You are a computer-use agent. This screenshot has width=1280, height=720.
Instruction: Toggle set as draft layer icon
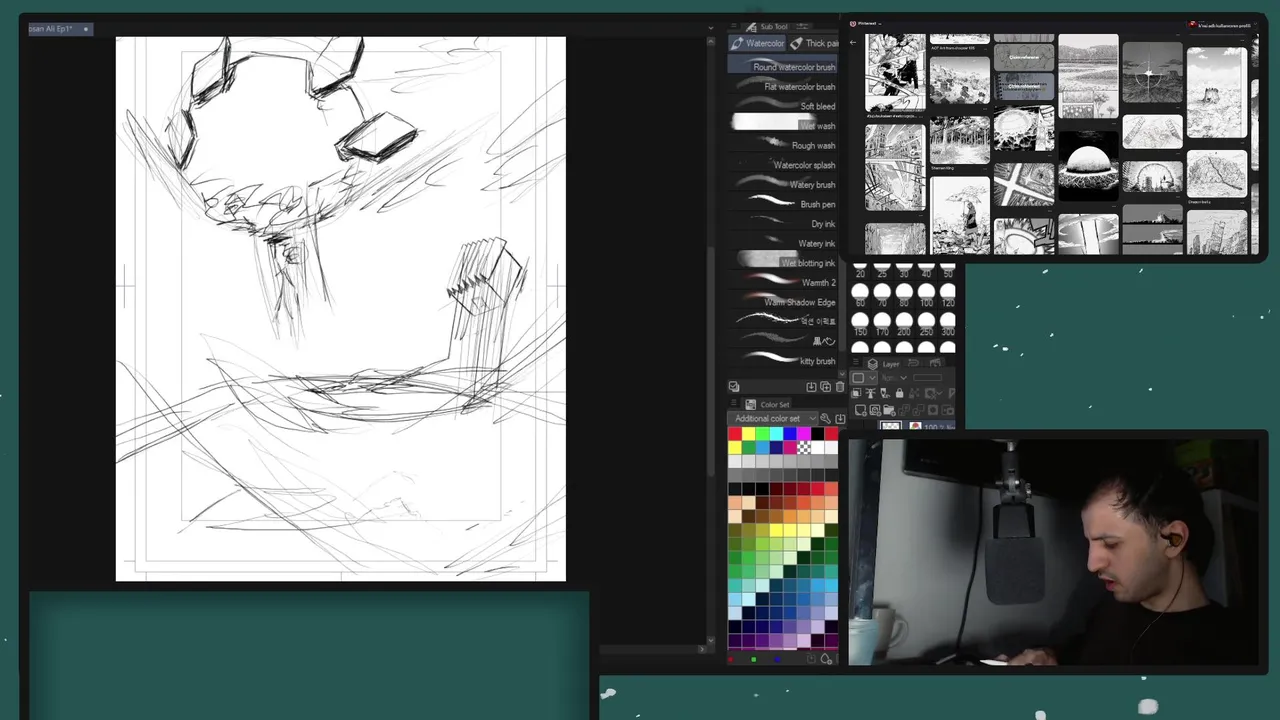point(885,393)
